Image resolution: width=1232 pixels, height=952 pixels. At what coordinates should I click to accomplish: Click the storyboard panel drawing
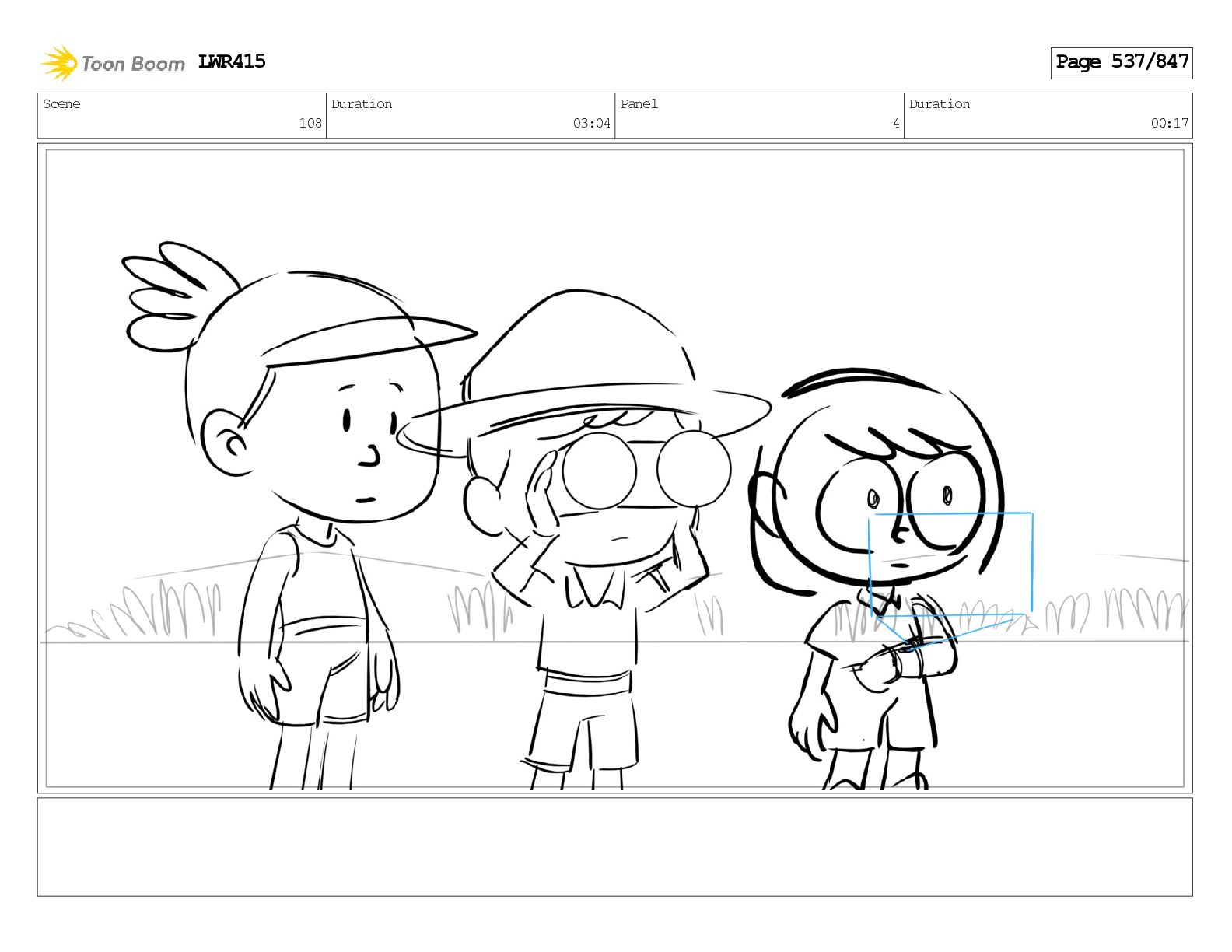click(x=615, y=468)
